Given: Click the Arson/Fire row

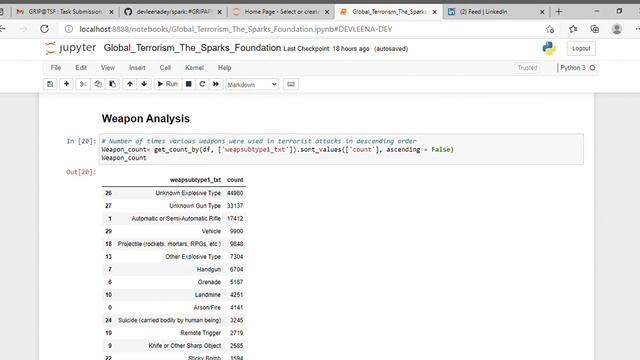Looking at the screenshot, I should [173, 307].
